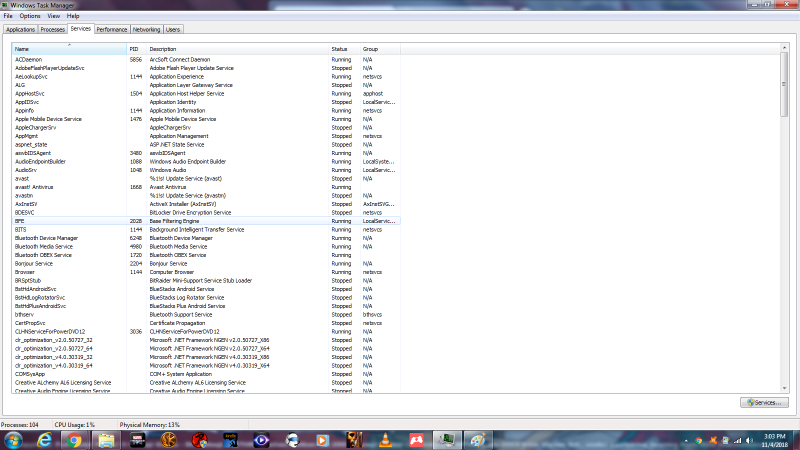Viewport: 800px width, 450px height.
Task: Select the BRSptStub service row
Action: point(206,281)
